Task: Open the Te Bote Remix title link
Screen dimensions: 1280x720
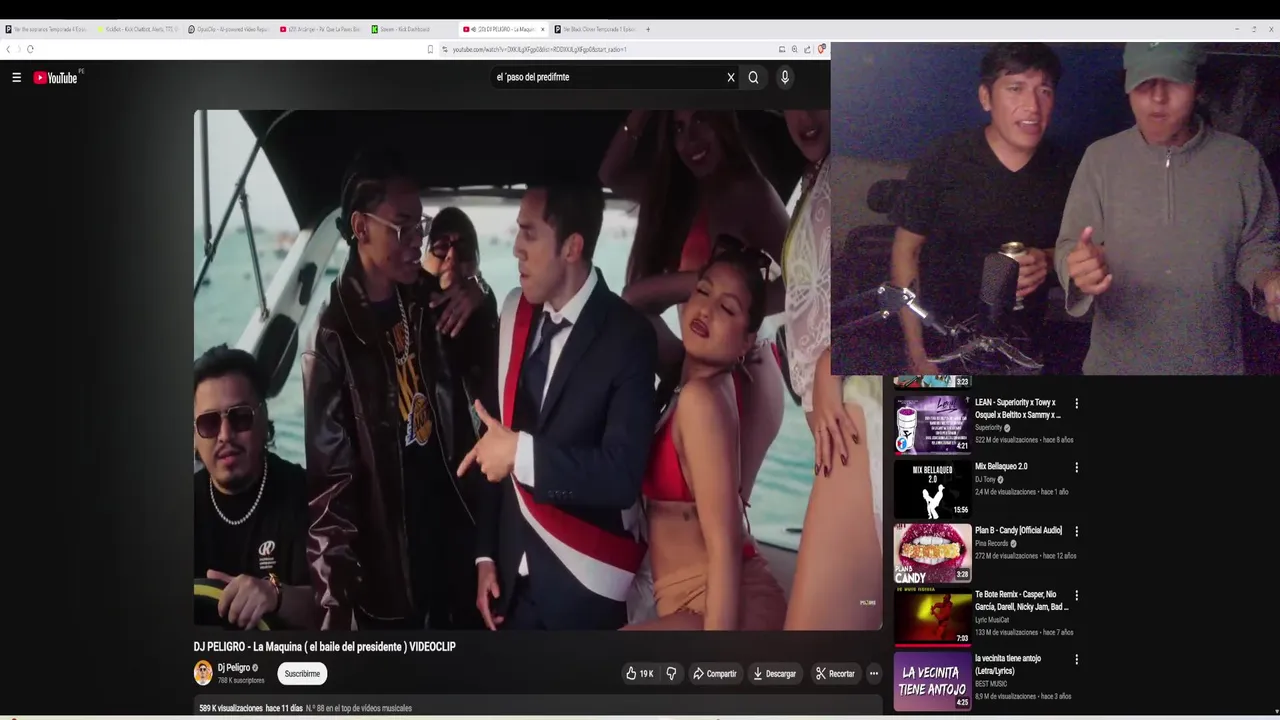Action: click(1021, 600)
